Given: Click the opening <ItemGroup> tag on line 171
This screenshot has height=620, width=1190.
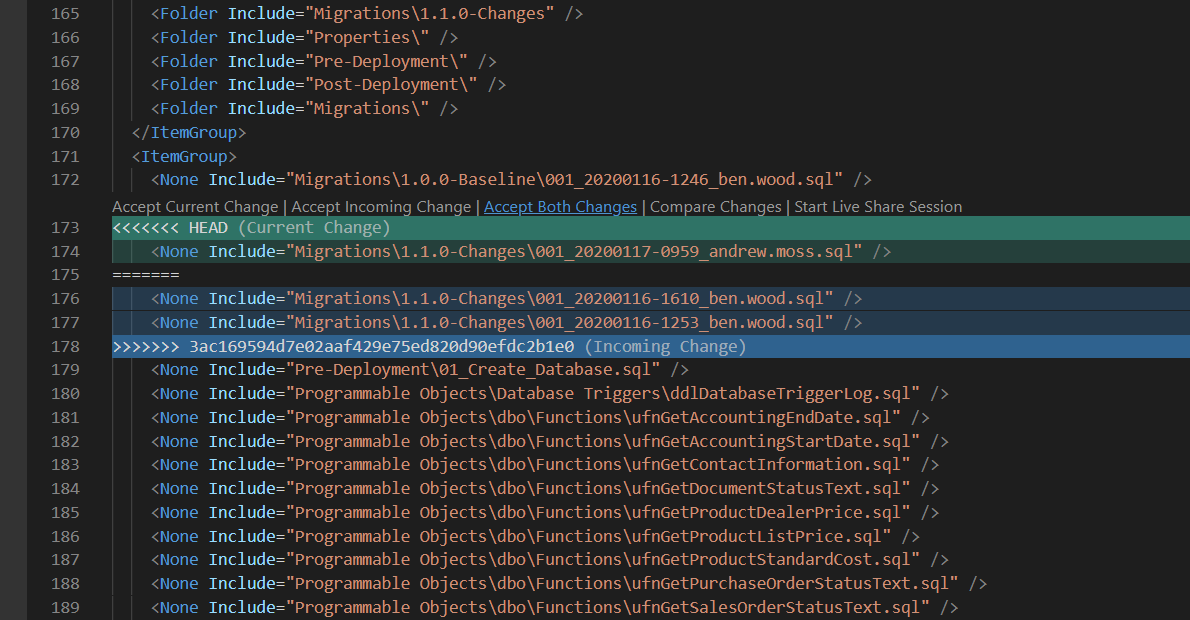Looking at the screenshot, I should 184,157.
